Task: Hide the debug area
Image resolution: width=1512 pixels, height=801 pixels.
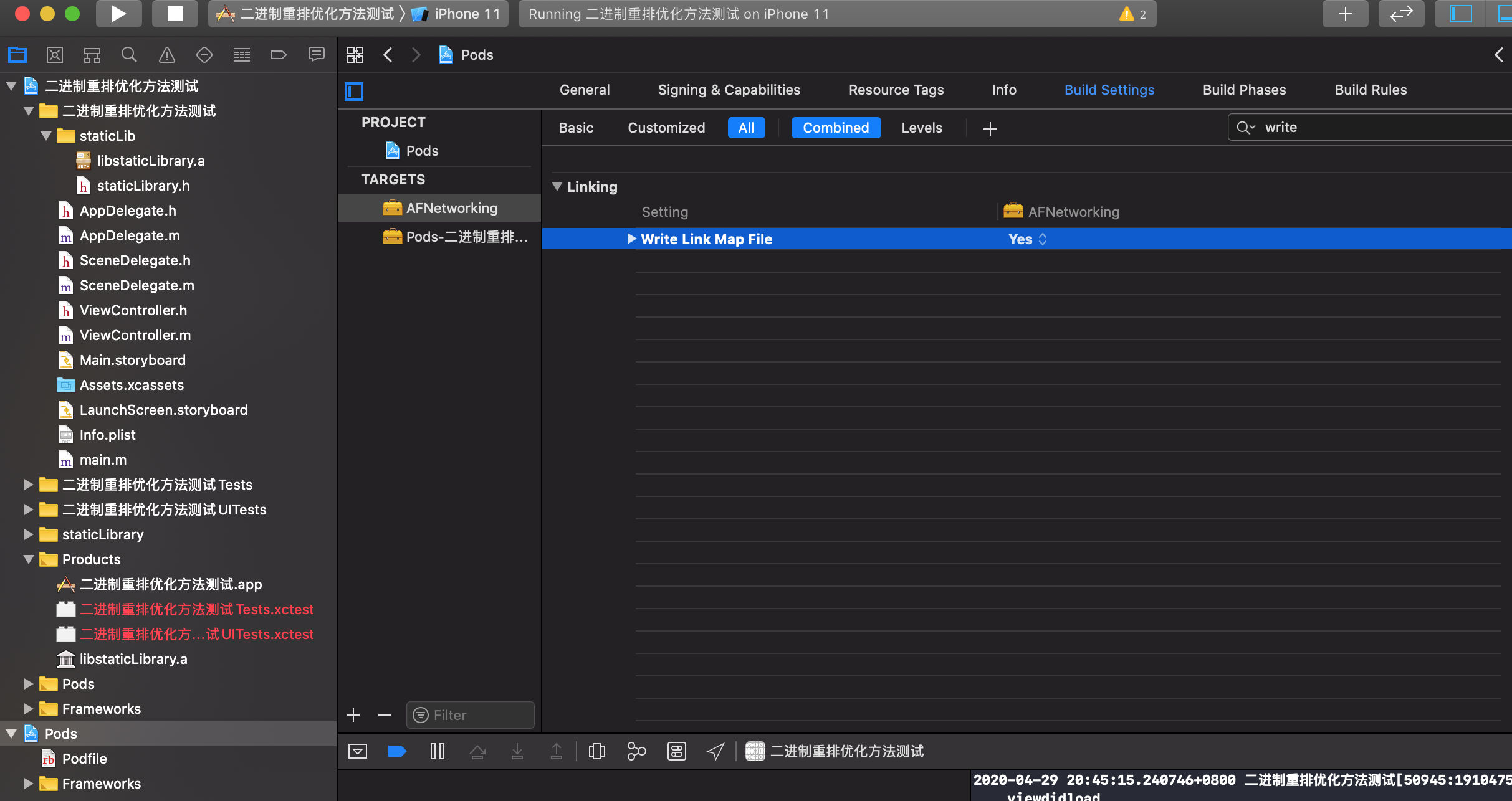Action: 358,751
